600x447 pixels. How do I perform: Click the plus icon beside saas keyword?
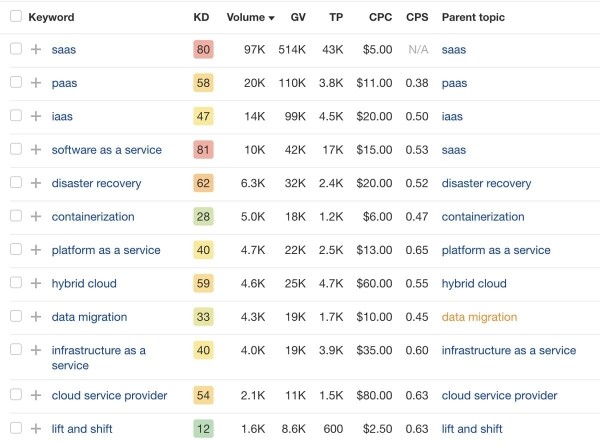tap(36, 49)
